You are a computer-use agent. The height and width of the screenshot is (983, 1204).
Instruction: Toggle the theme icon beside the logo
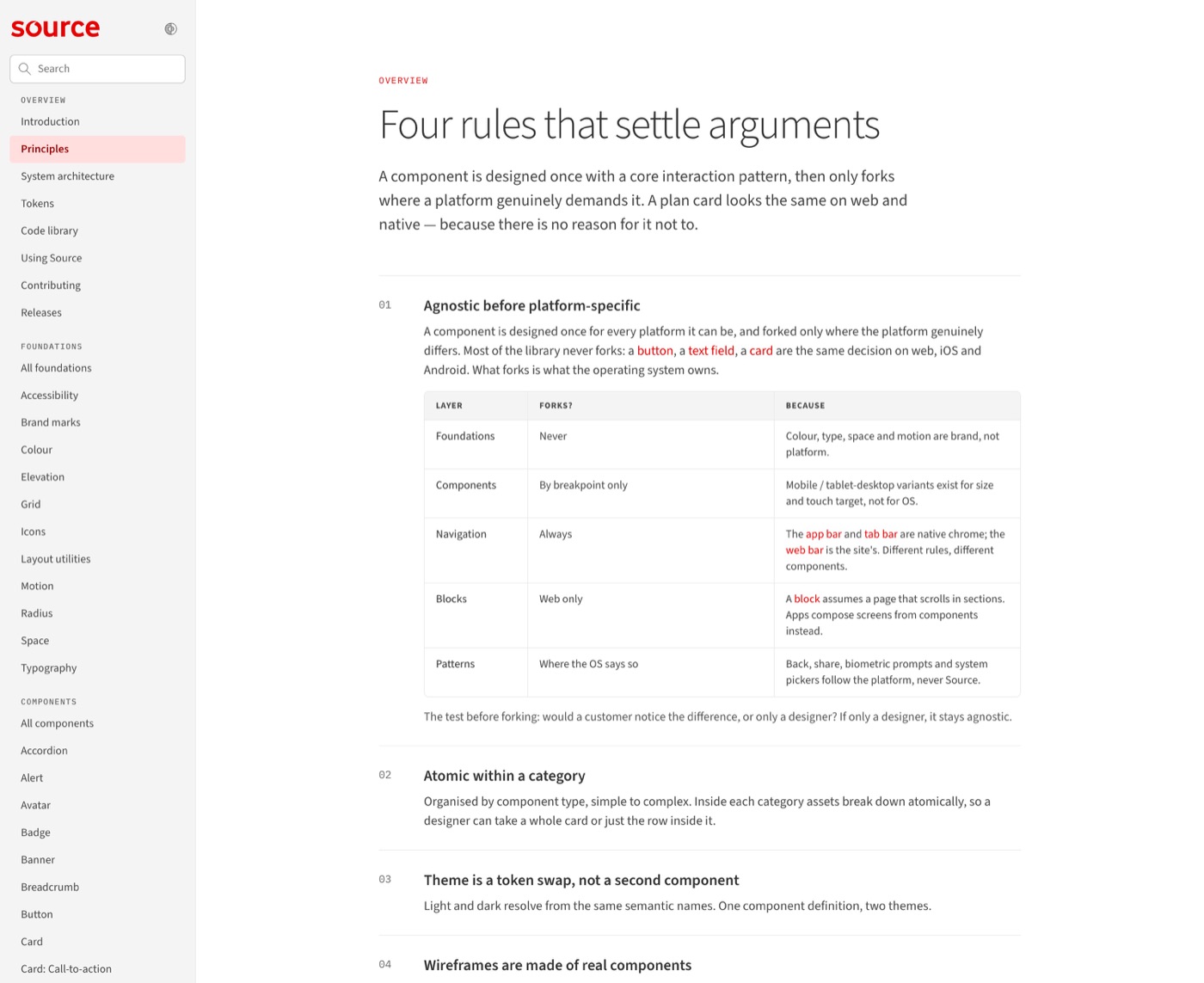170,28
